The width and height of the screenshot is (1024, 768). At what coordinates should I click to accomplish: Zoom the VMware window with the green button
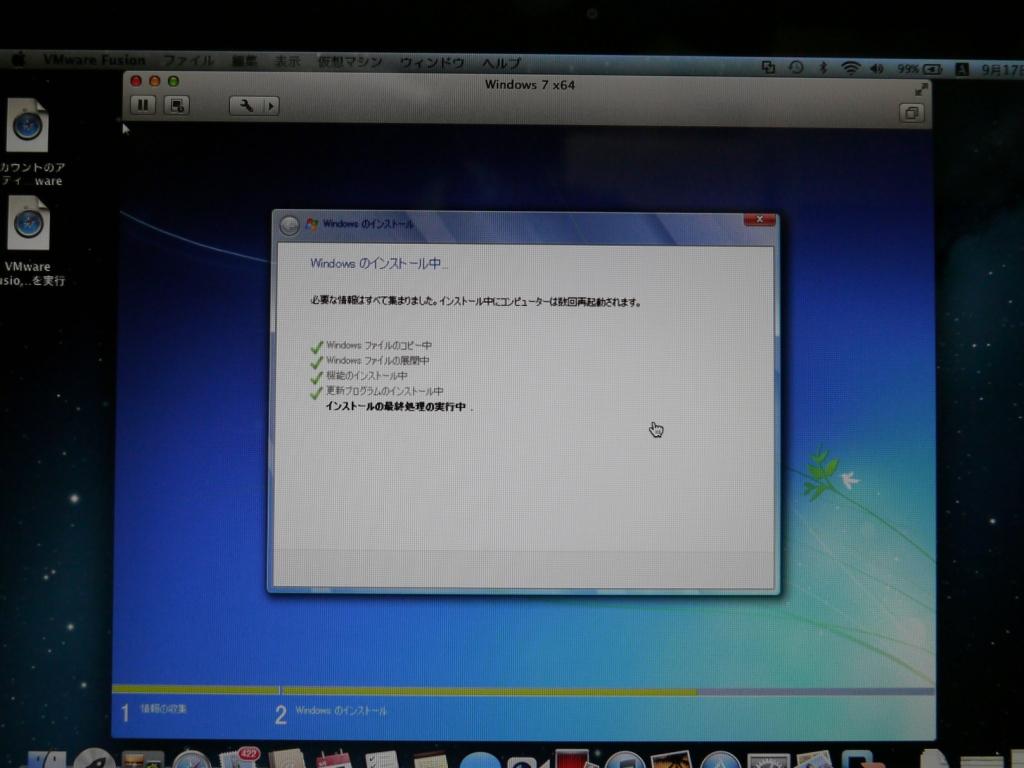tap(173, 81)
